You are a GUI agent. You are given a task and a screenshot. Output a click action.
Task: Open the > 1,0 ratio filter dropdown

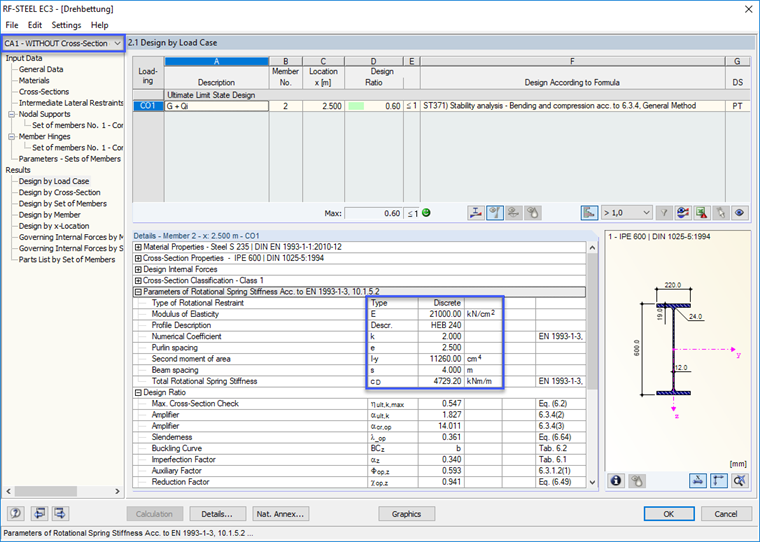626,213
